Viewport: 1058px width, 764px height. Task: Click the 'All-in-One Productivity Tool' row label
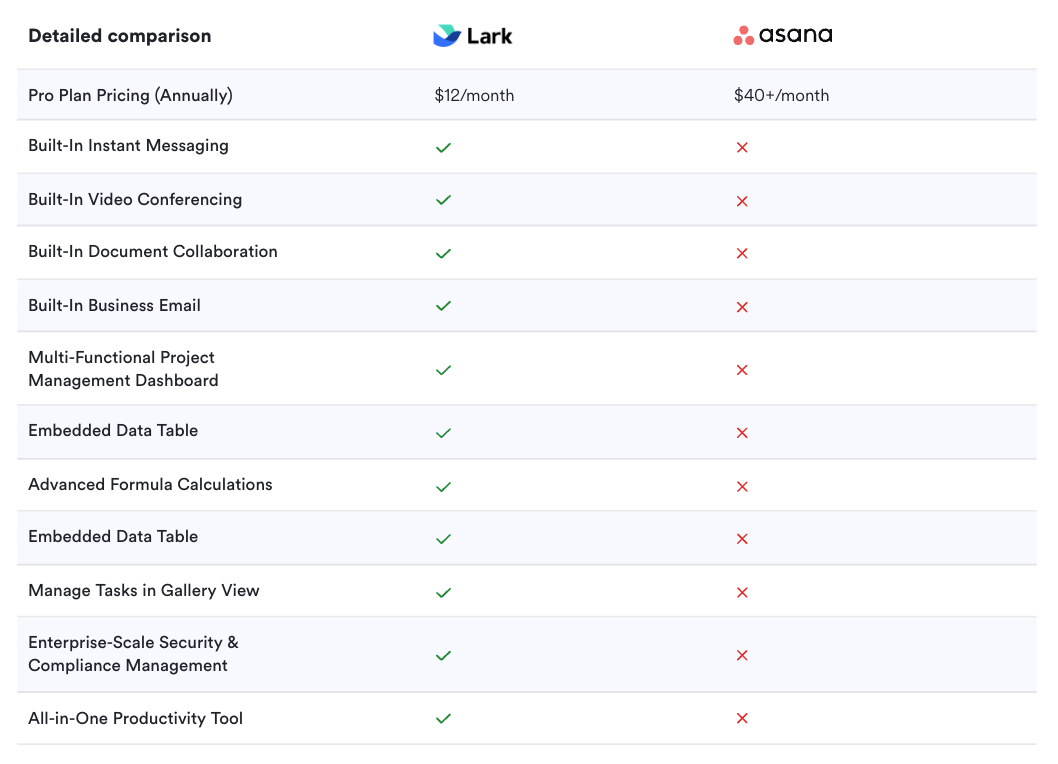135,718
